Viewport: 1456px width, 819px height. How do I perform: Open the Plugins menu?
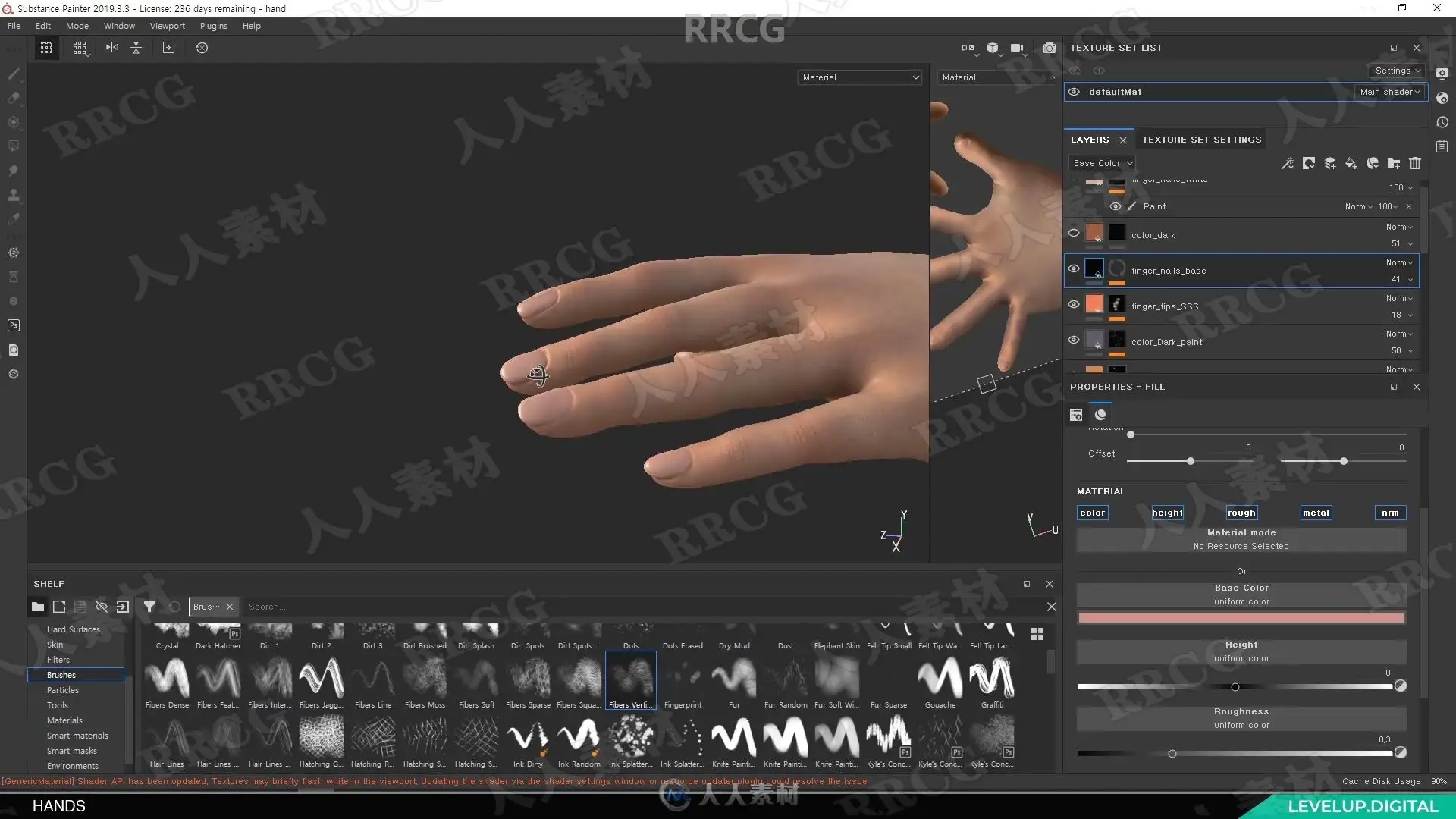click(x=214, y=26)
